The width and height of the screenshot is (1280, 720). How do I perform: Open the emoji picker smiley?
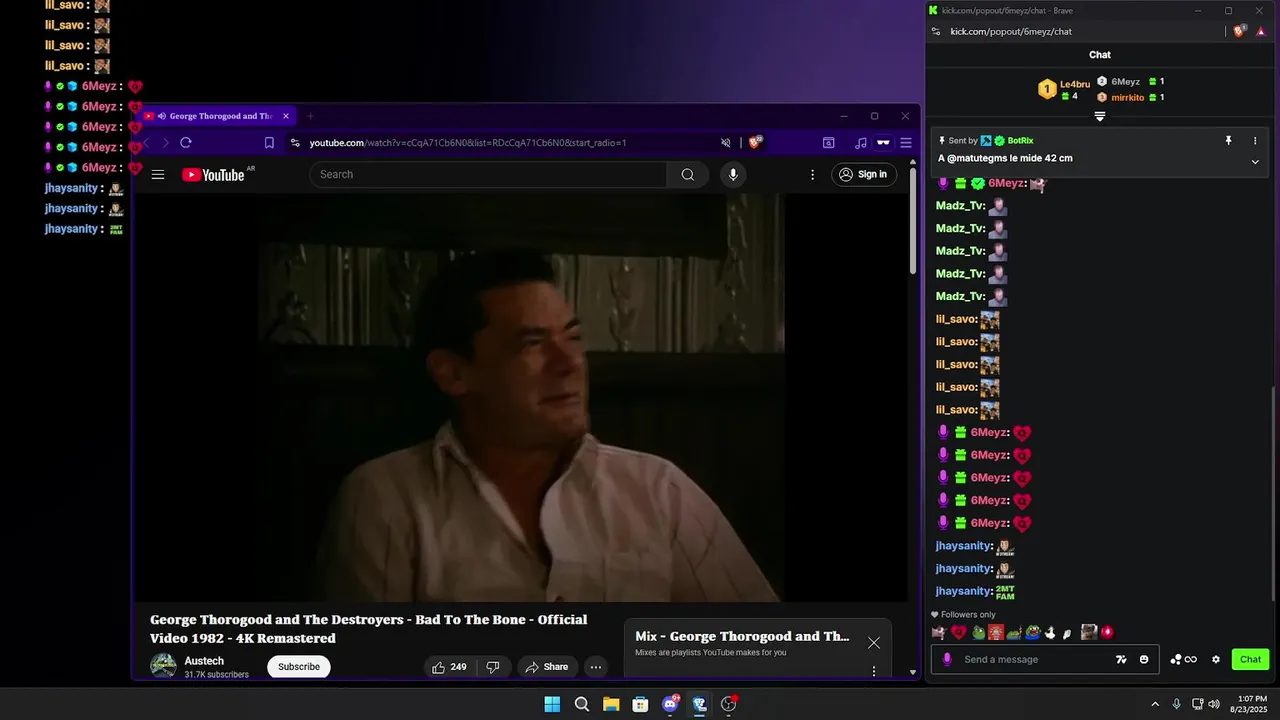[1144, 659]
